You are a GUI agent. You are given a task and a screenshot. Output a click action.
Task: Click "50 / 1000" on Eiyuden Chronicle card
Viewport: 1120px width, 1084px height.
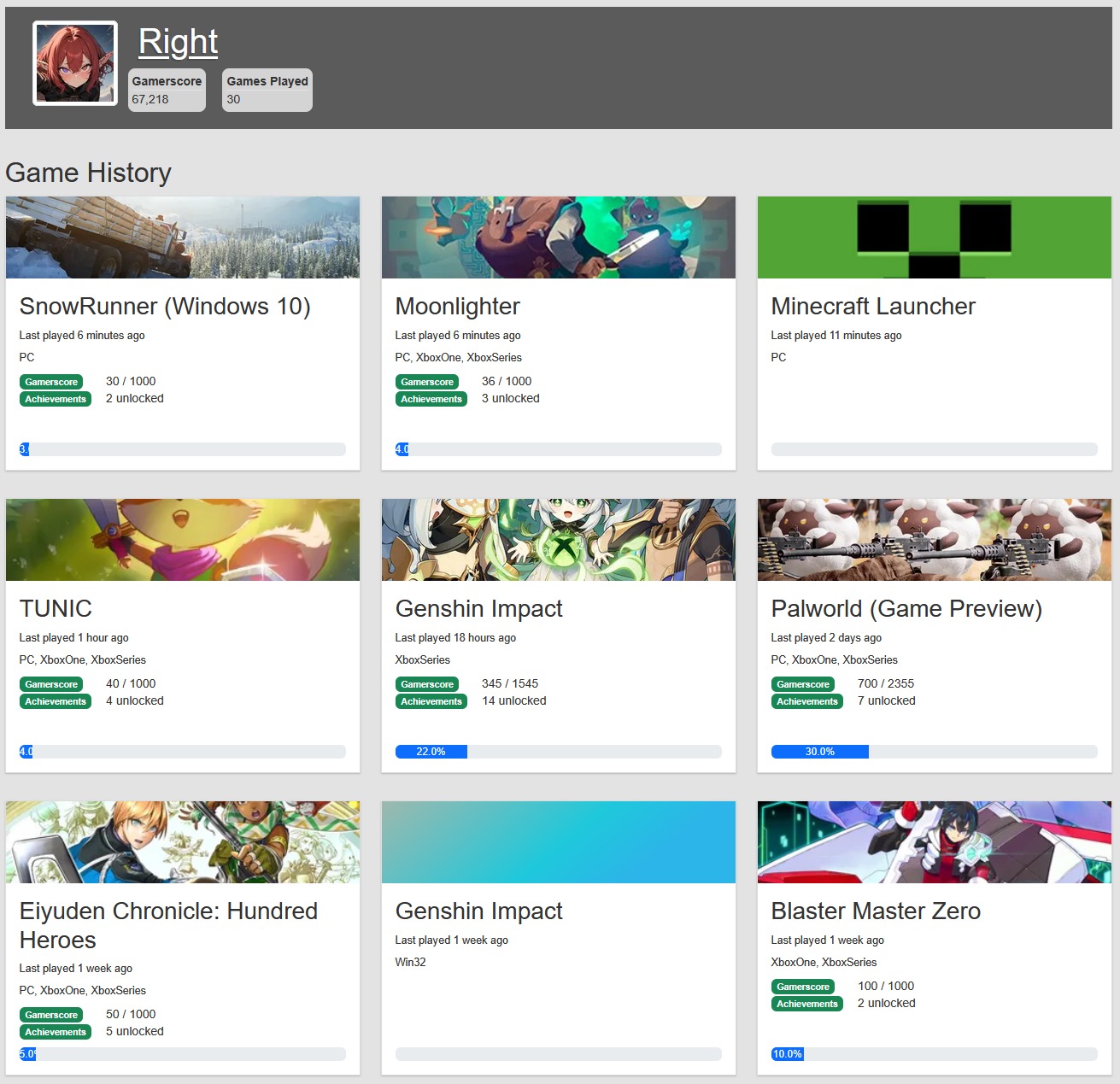click(131, 1014)
